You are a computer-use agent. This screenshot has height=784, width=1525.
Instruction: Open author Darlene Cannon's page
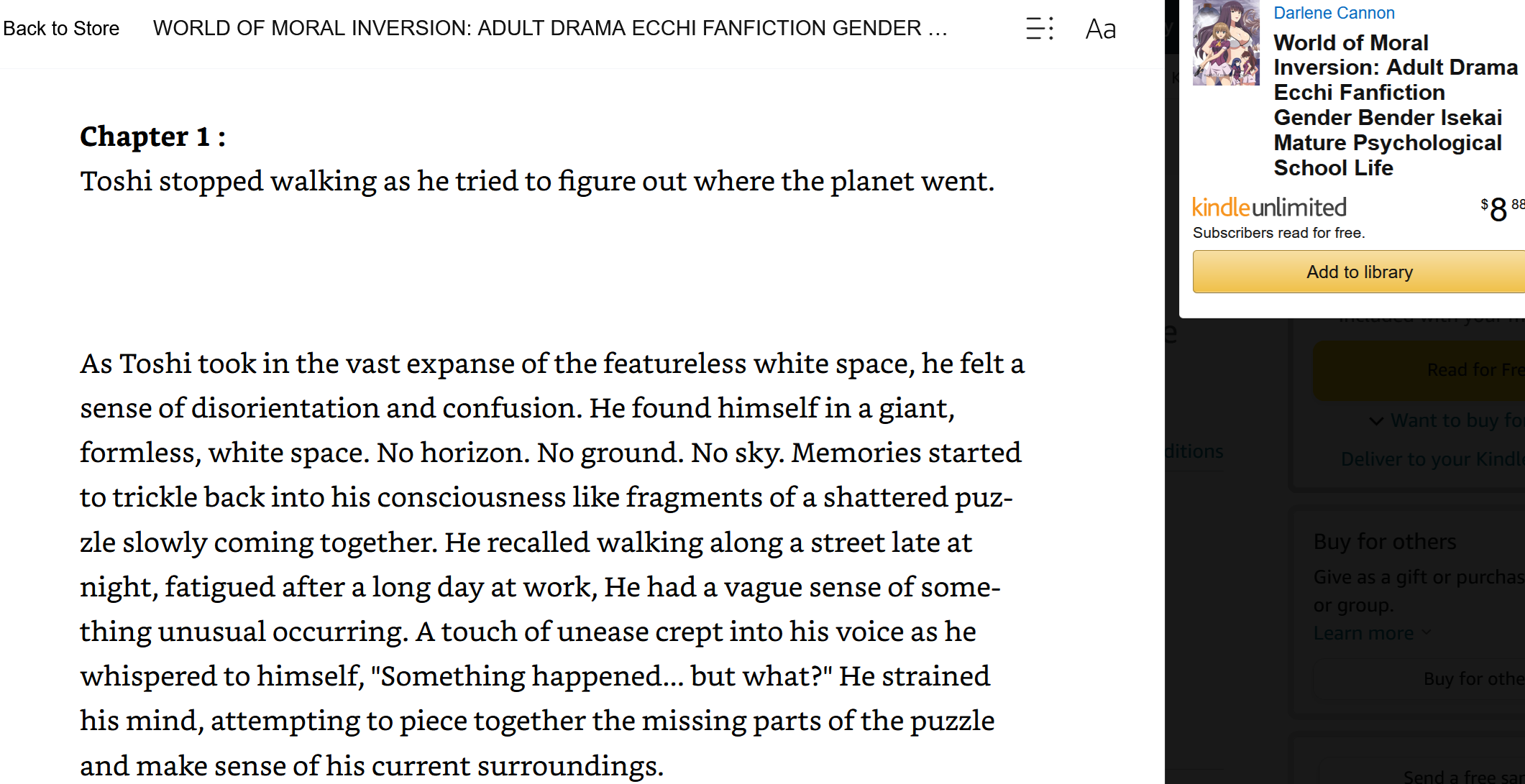(x=1334, y=13)
